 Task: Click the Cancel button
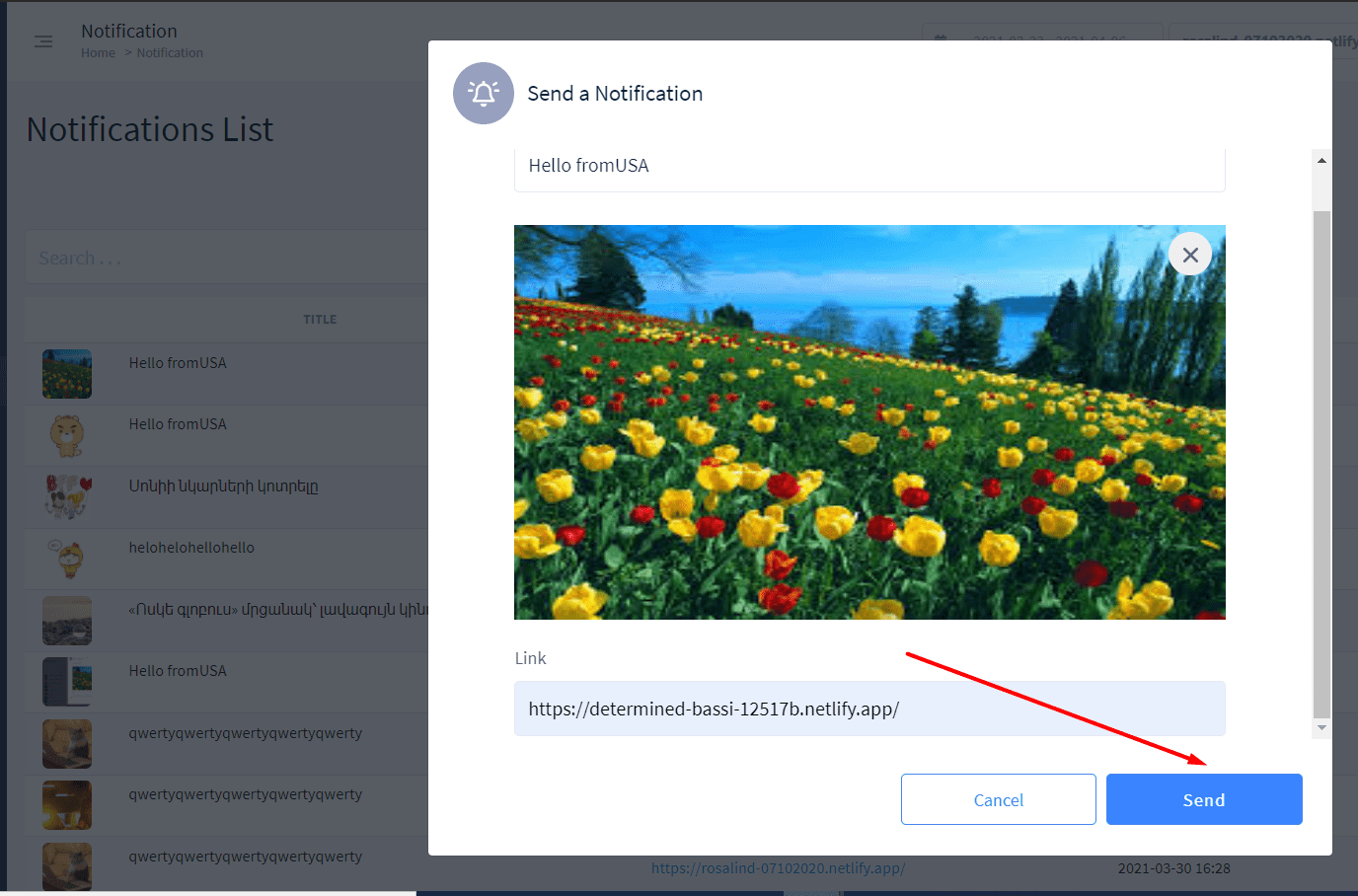(x=999, y=799)
